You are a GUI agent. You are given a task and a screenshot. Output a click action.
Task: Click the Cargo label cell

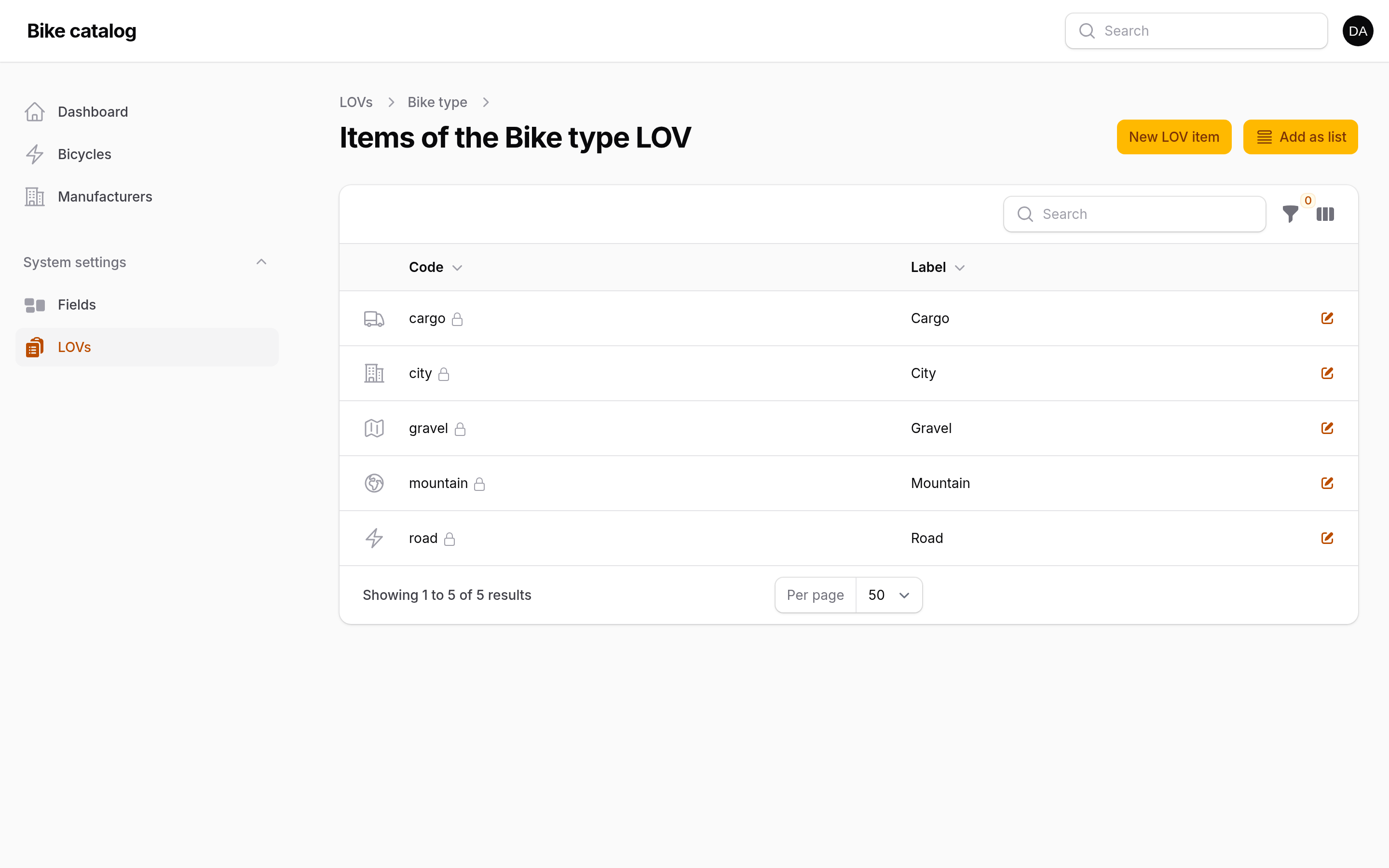point(930,319)
